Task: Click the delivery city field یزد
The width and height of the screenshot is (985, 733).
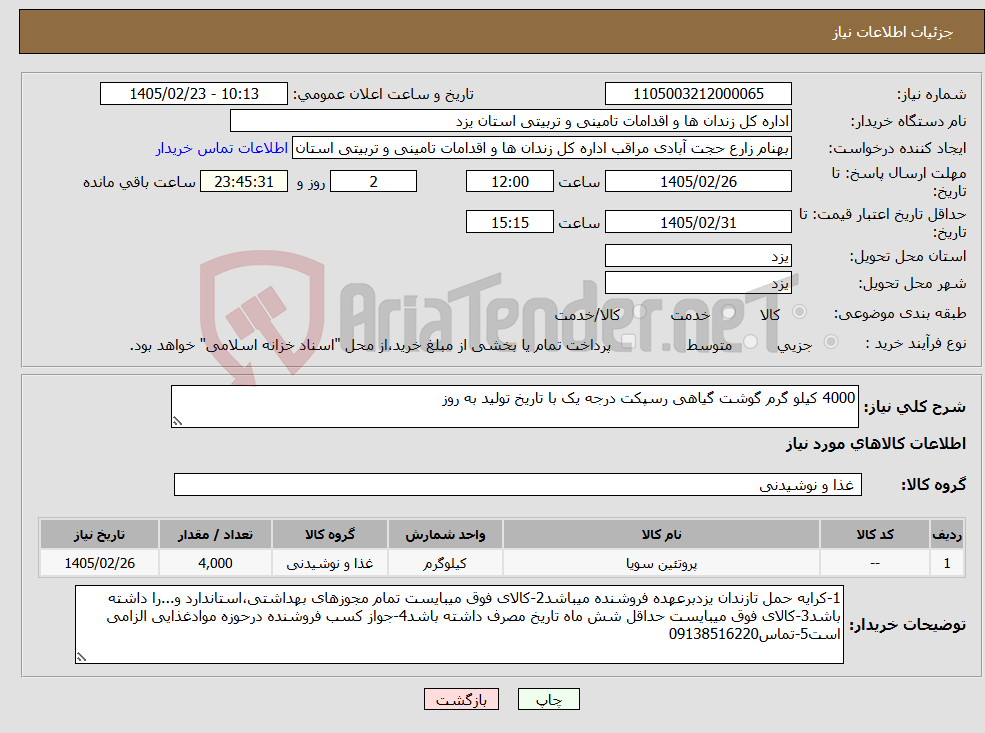Action: click(698, 283)
